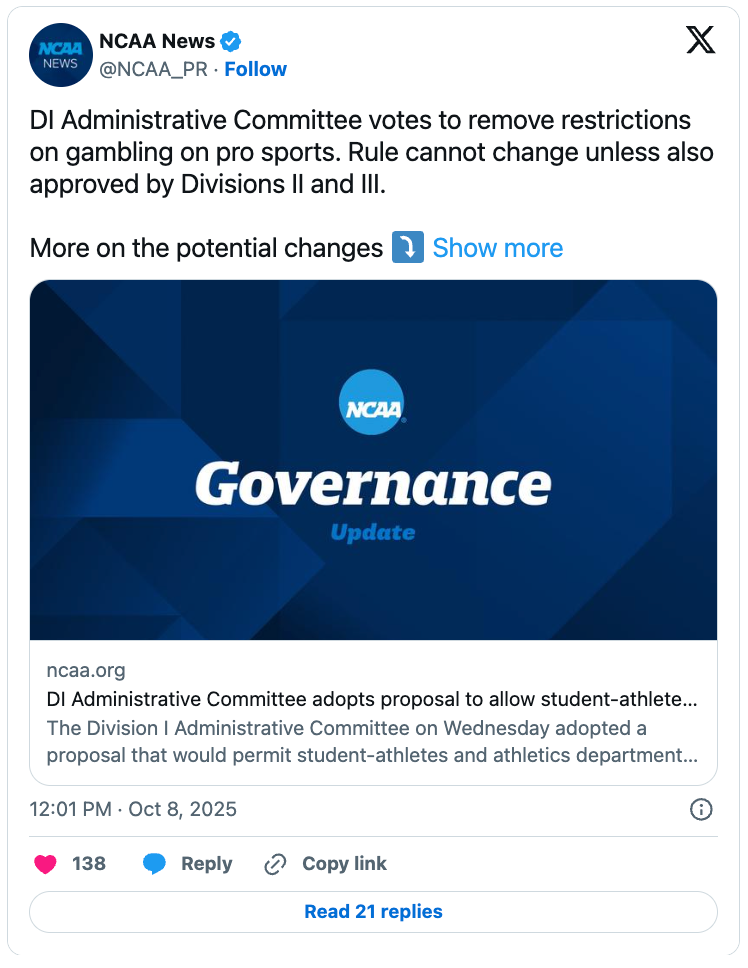
Task: Click the reply speech bubble icon
Action: point(154,864)
